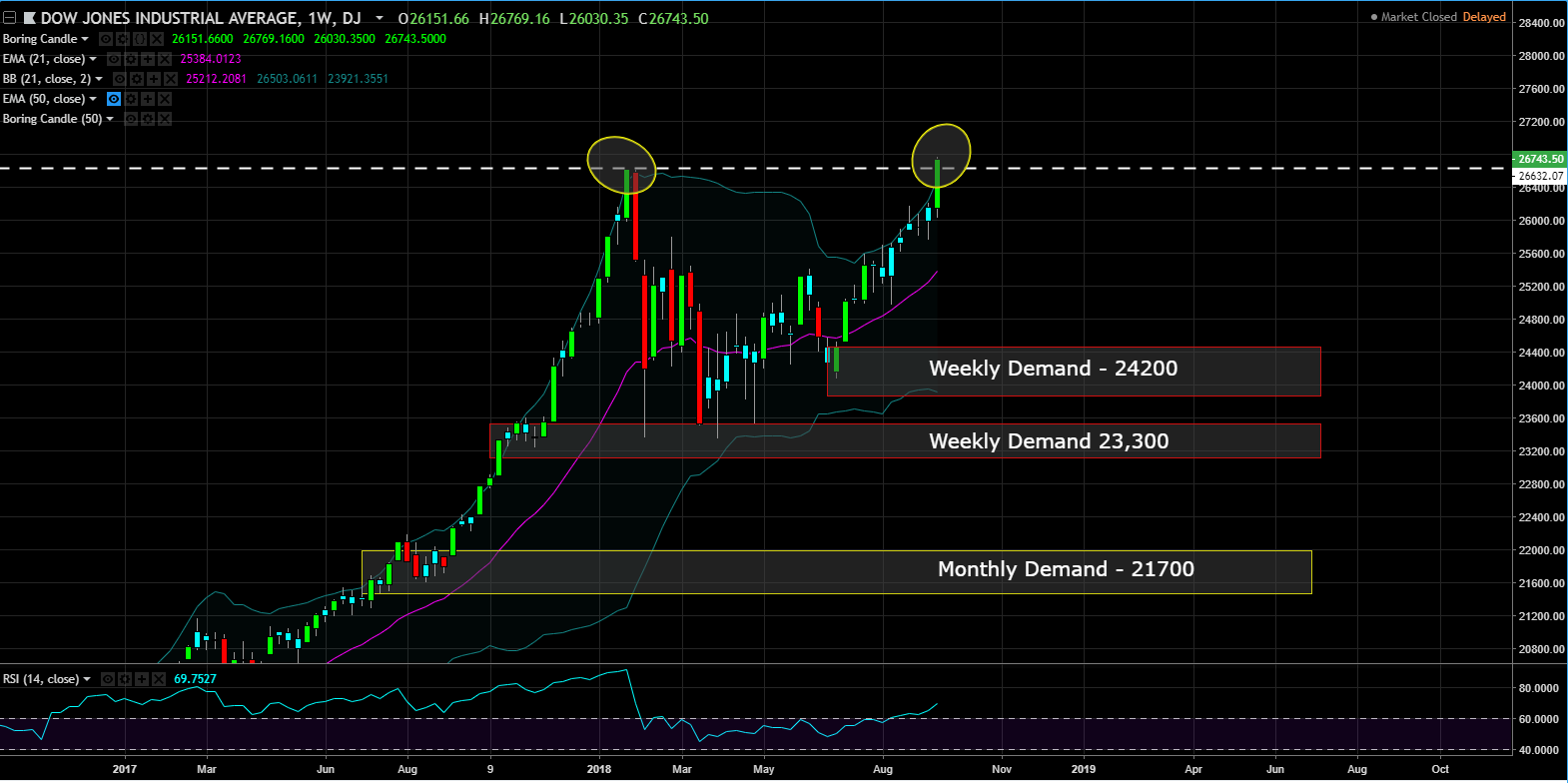Open the BB (21, close, 2) dropdown
This screenshot has width=1568, height=783.
click(x=99, y=79)
